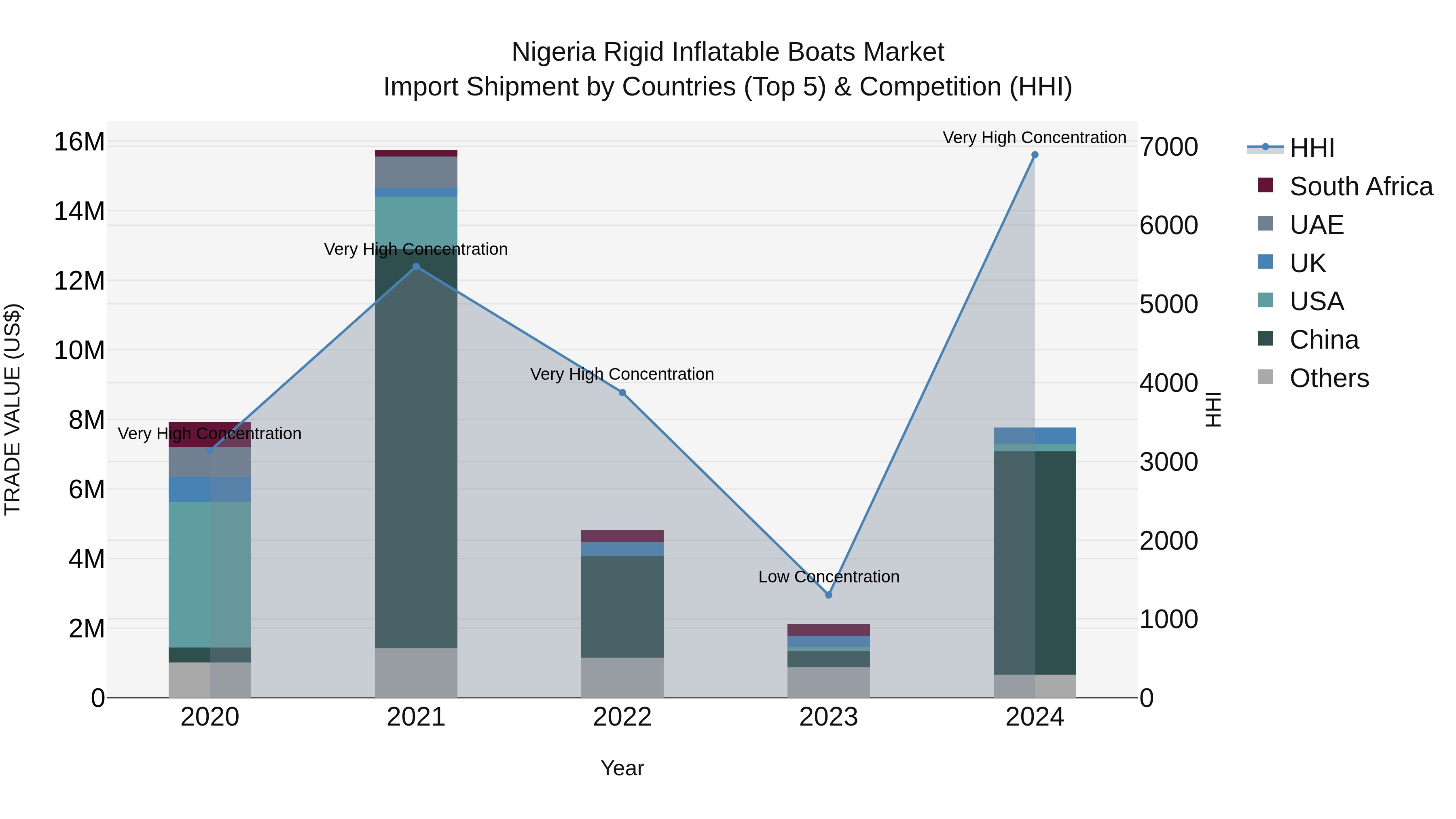Click the 2023 x-axis label
Image resolution: width=1456 pixels, height=819 pixels.
[829, 717]
